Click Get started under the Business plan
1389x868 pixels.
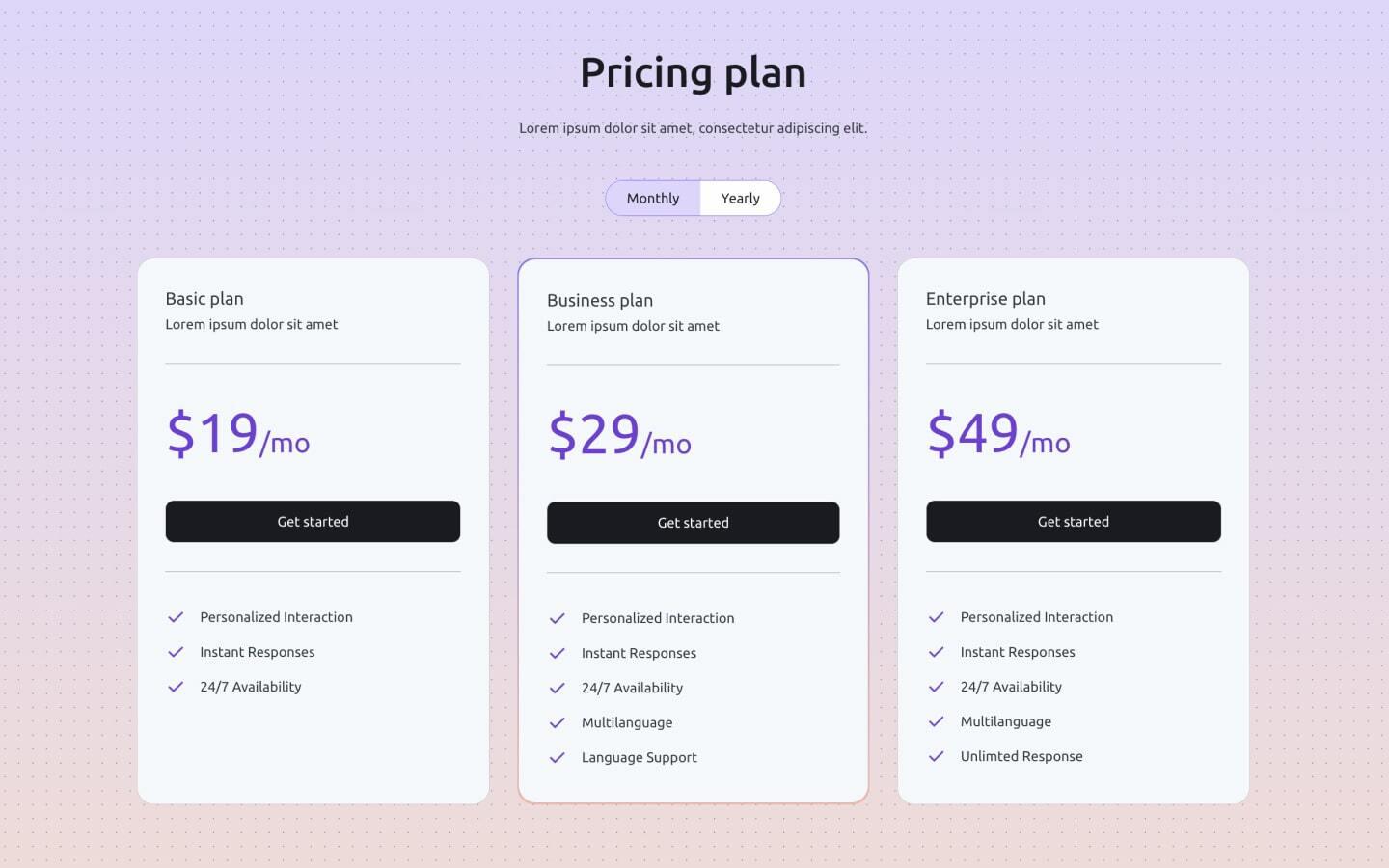coord(693,522)
